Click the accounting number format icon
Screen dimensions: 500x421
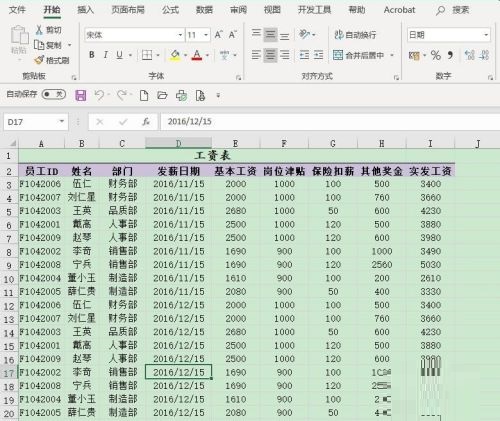[414, 55]
